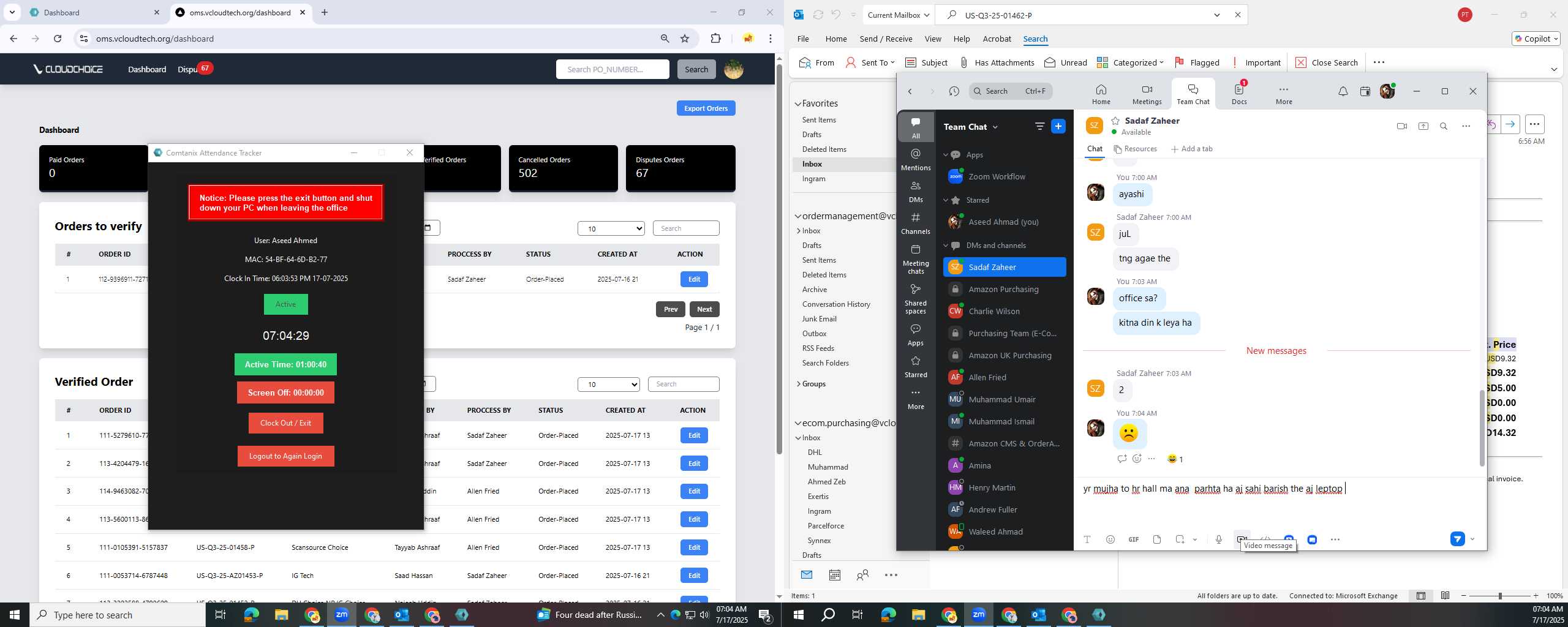The width and height of the screenshot is (1568, 627).
Task: Open rows-per-page dropdown in Verified Order
Action: [609, 384]
